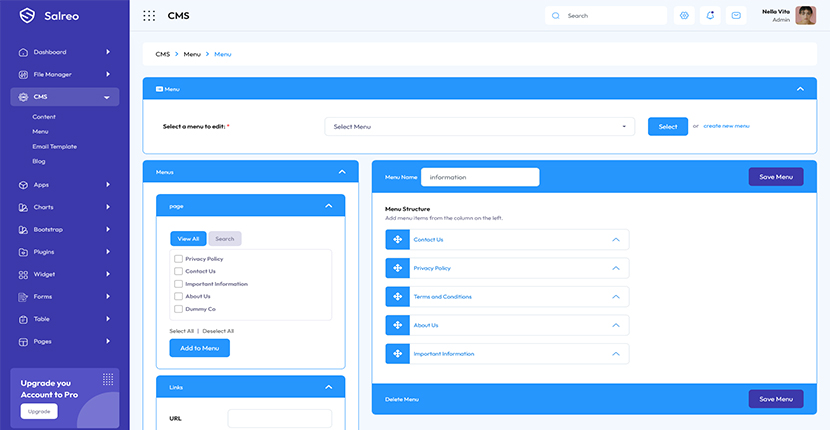The height and width of the screenshot is (430, 830).
Task: Click the Add to Menu button
Action: 199,348
